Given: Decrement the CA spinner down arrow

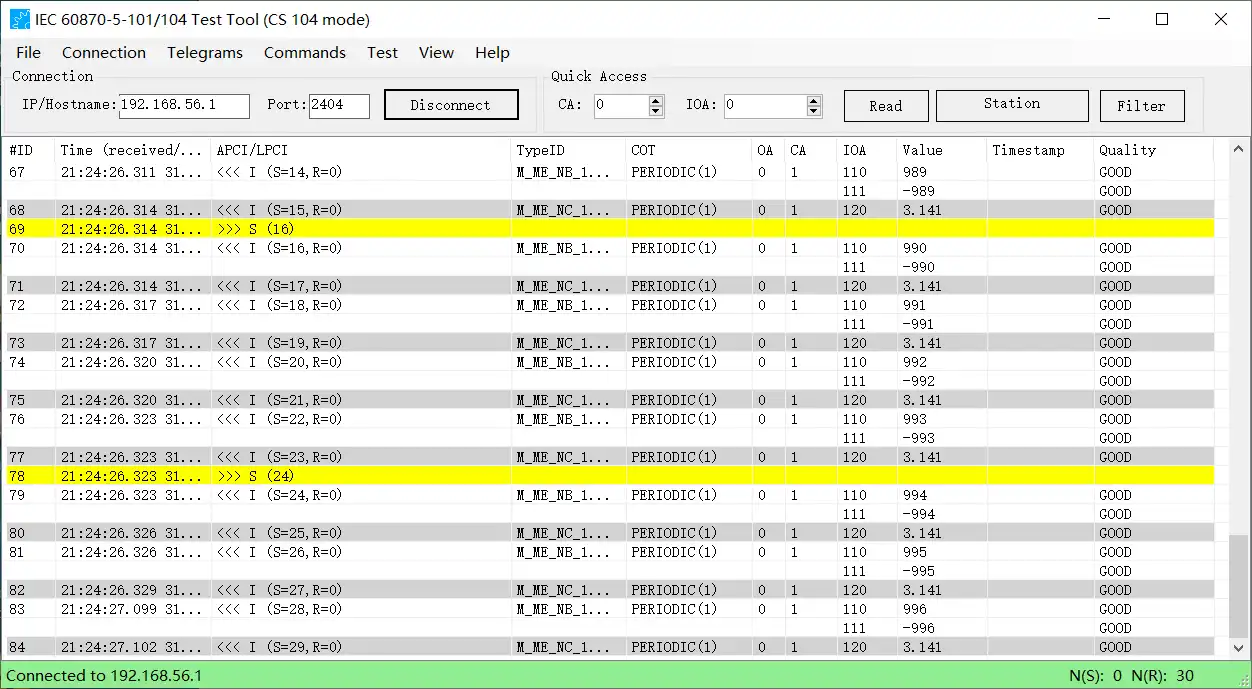Looking at the screenshot, I should pos(656,111).
